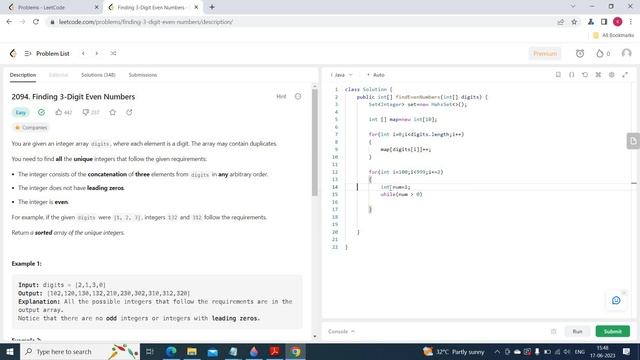
Task: Click the browser address bar
Action: [302, 22]
